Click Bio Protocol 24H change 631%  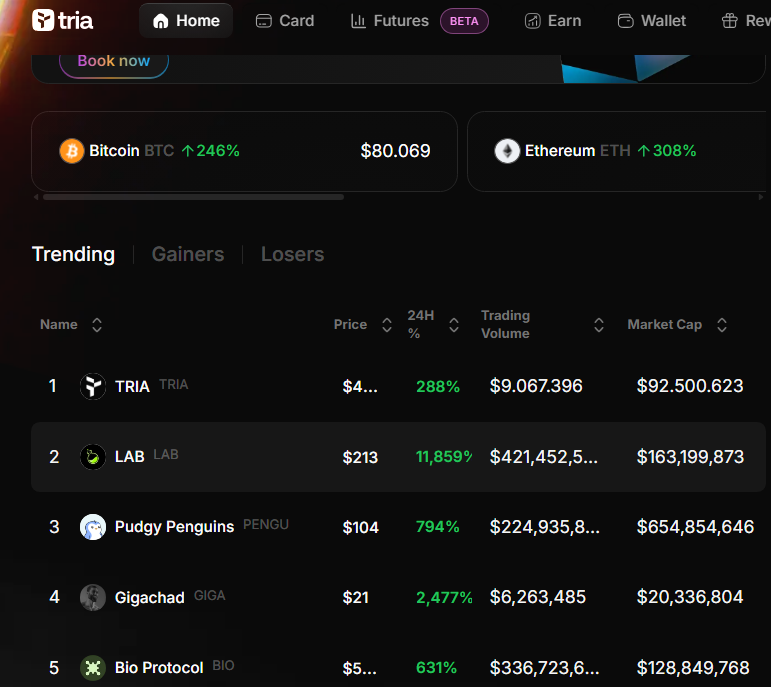(x=436, y=668)
